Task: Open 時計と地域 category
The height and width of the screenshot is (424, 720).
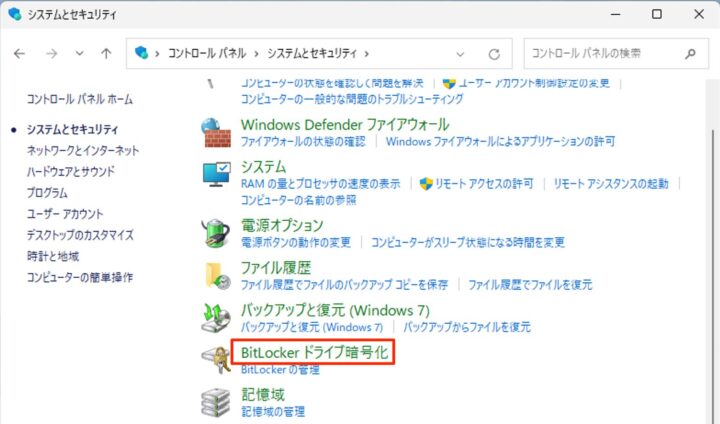Action: pos(53,256)
